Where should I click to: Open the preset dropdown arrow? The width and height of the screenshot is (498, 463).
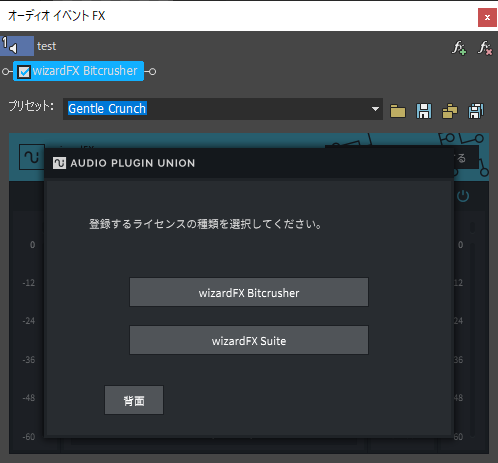click(375, 109)
